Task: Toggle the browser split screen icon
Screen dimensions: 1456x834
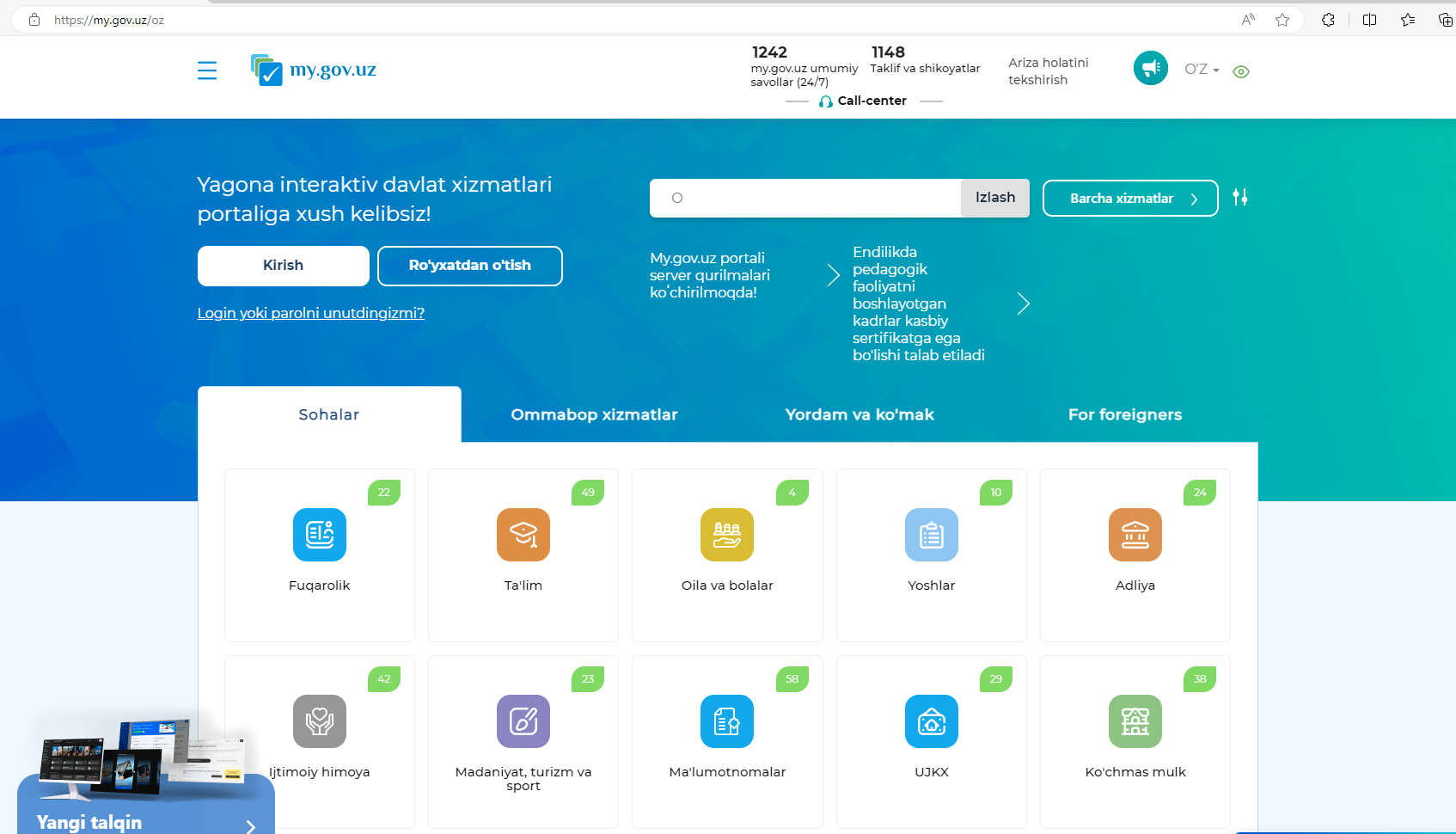Action: [x=1370, y=20]
